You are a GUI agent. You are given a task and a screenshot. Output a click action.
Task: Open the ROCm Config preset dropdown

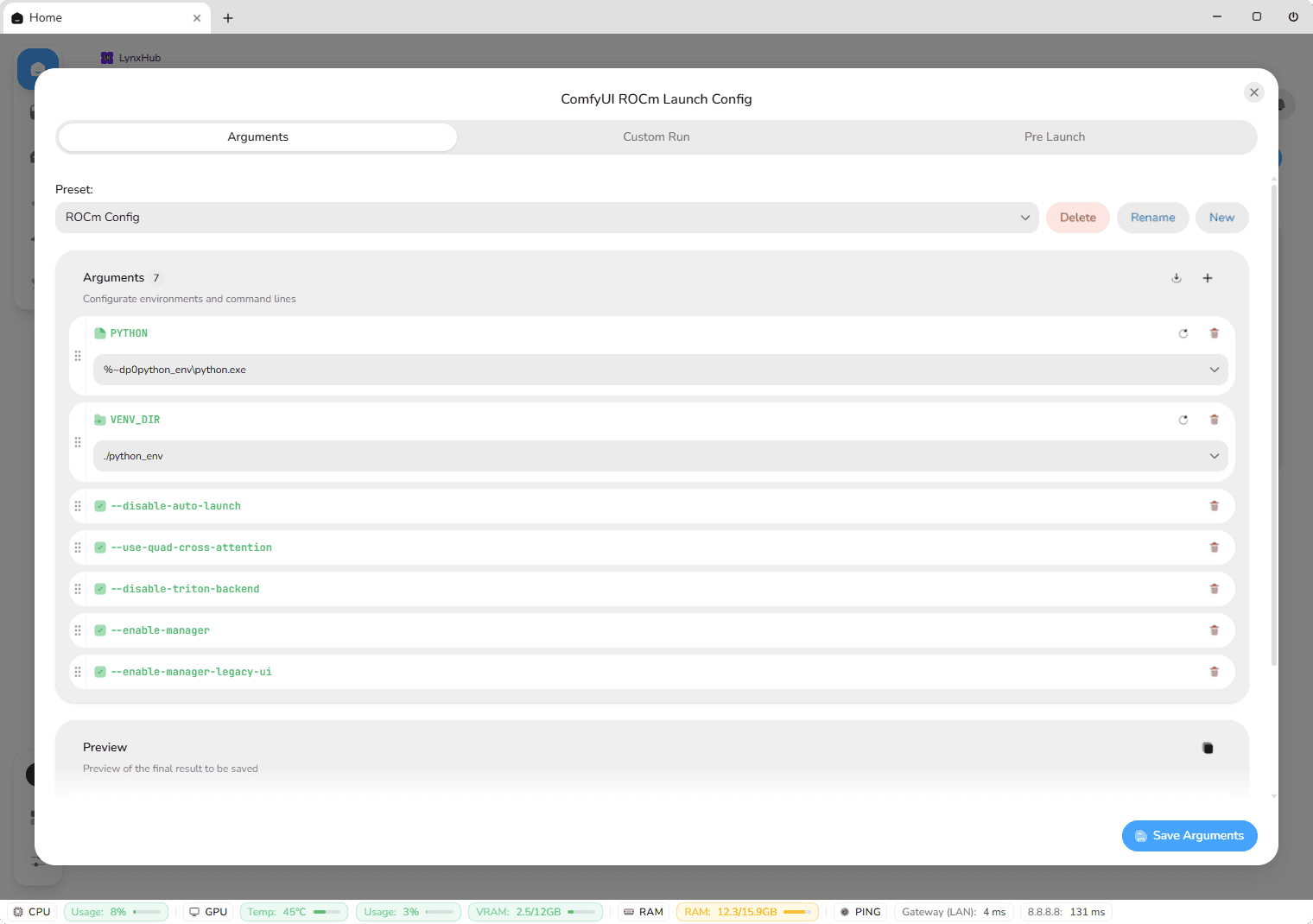pyautogui.click(x=547, y=218)
